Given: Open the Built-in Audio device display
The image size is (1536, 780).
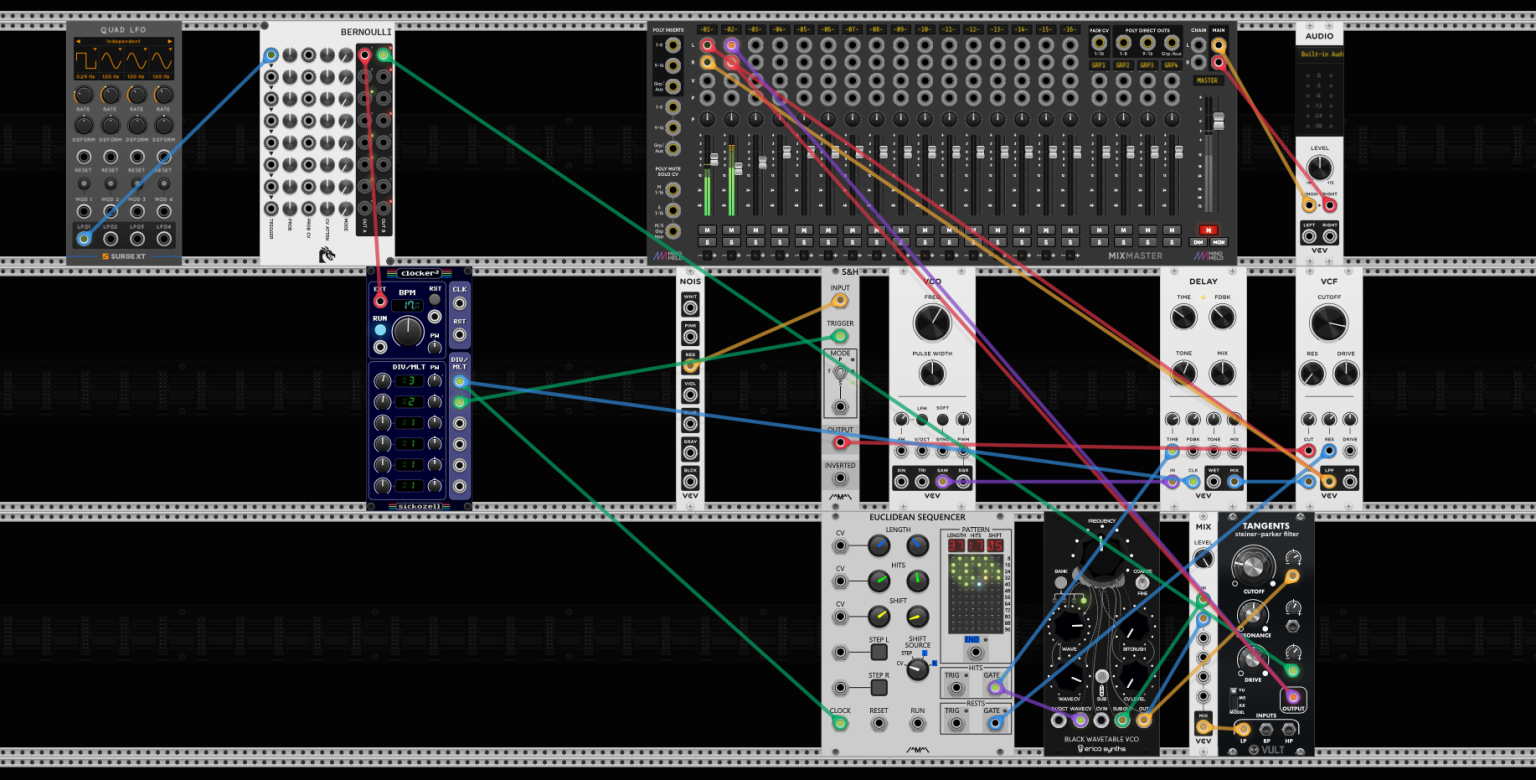Looking at the screenshot, I should coord(1319,55).
